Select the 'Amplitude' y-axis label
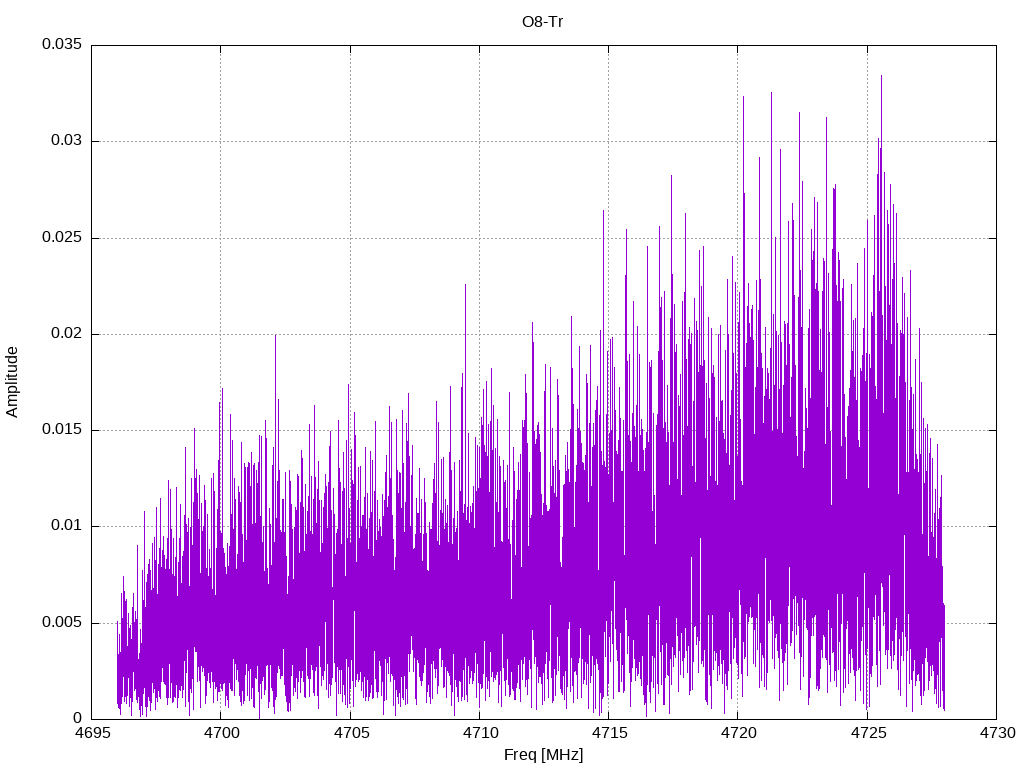1024x768 pixels. [12, 382]
